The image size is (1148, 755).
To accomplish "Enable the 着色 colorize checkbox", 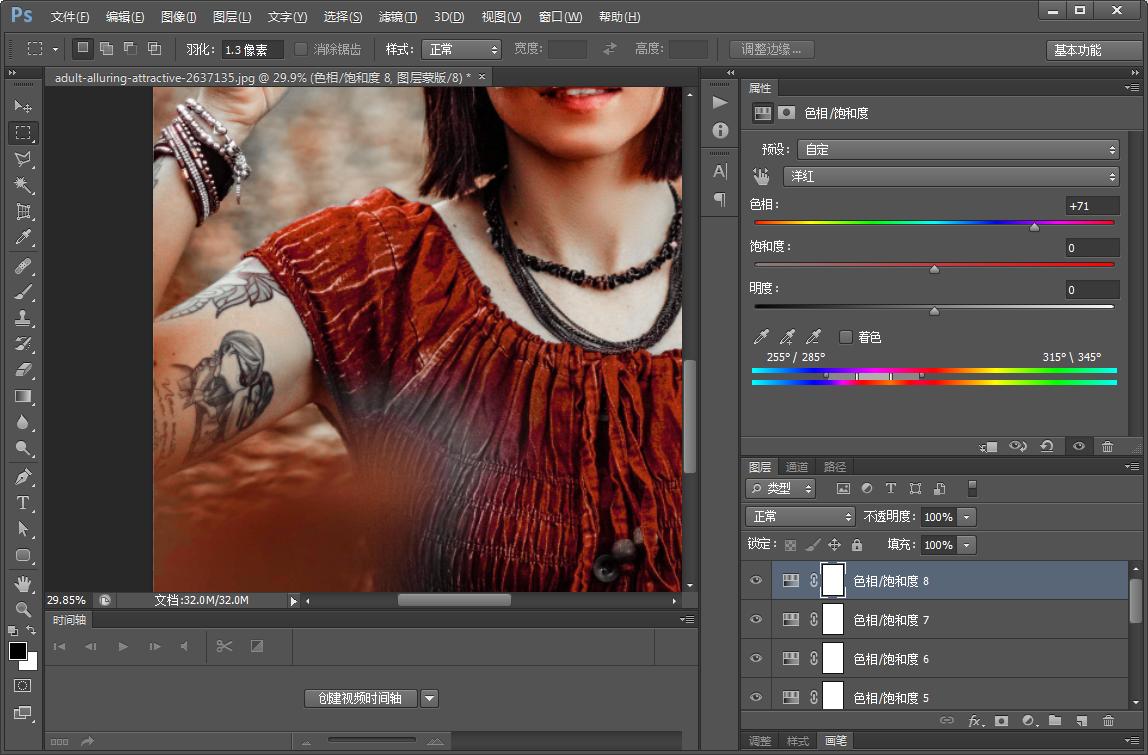I will (846, 337).
